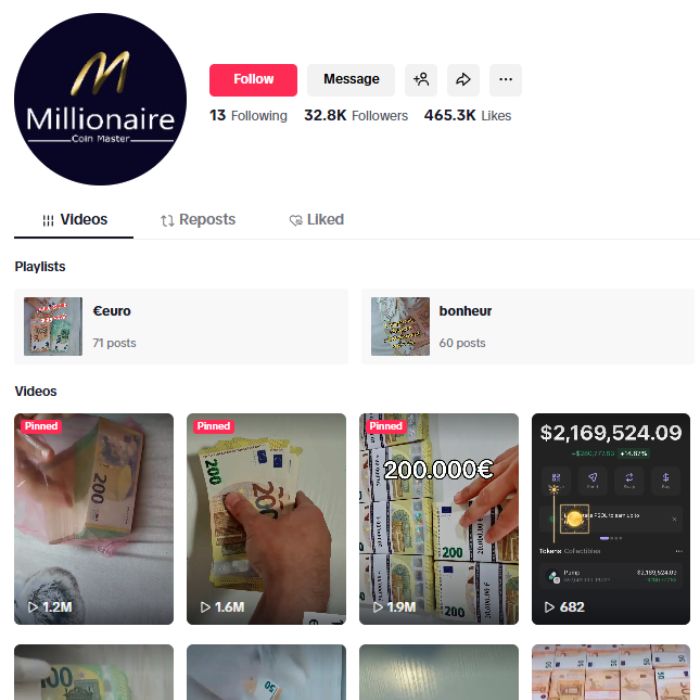Viewport: 700px width, 700px height.
Task: Open Message to this profile
Action: [x=351, y=80]
